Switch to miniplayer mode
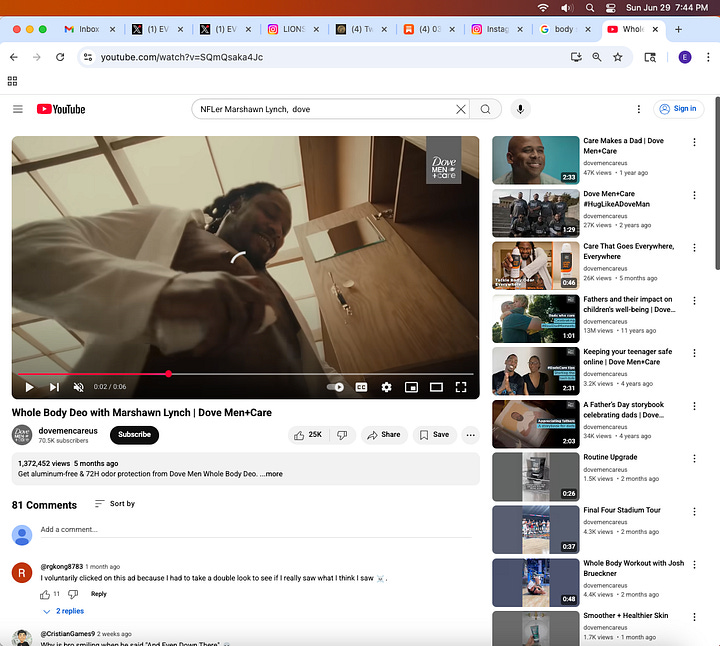The image size is (720, 646). coord(411,387)
